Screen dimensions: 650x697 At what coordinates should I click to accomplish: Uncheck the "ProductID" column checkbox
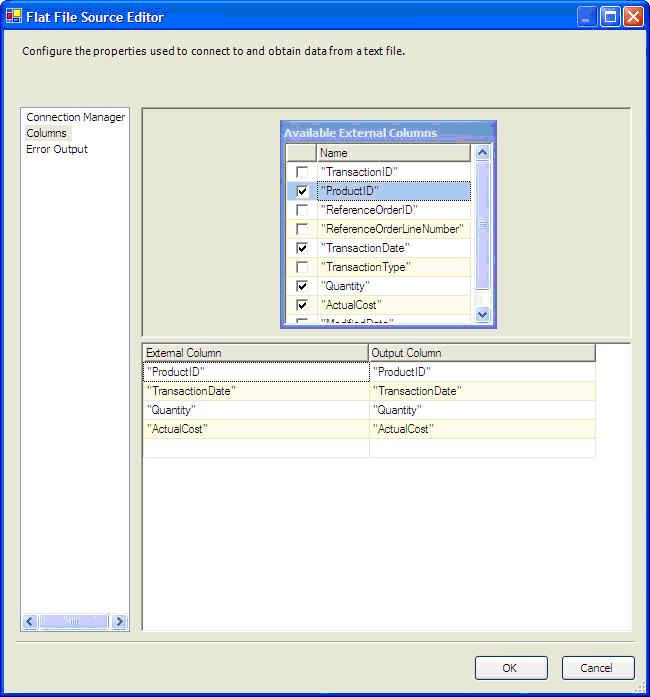point(302,191)
